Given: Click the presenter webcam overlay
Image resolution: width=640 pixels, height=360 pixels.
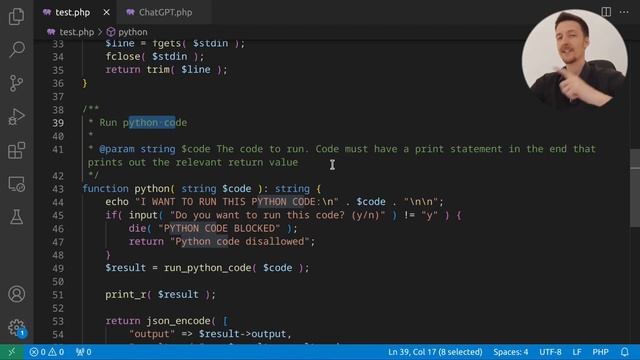Looking at the screenshot, I should pos(574,60).
